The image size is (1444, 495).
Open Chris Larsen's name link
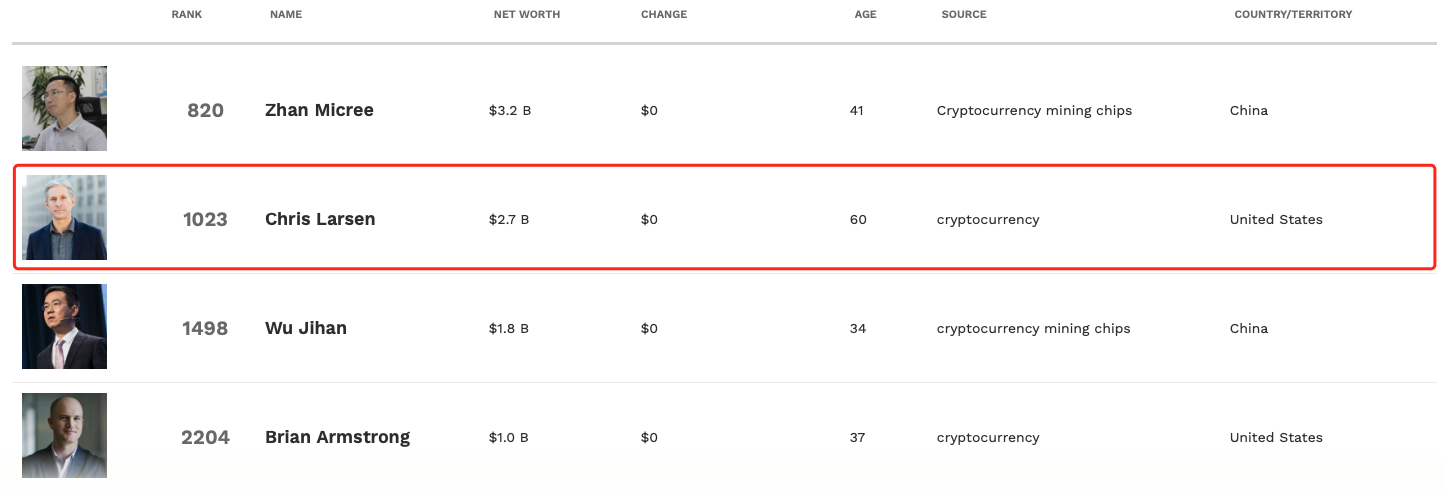point(320,219)
